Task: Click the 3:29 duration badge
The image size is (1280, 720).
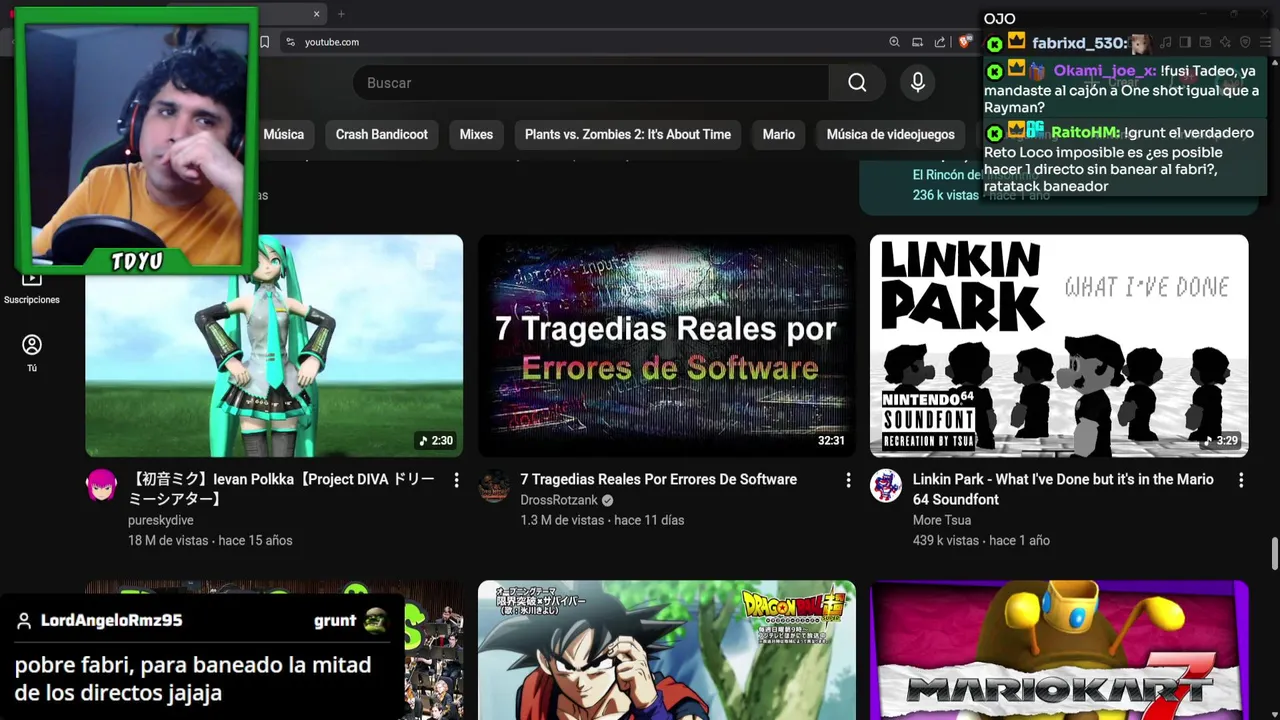Action: point(1220,441)
